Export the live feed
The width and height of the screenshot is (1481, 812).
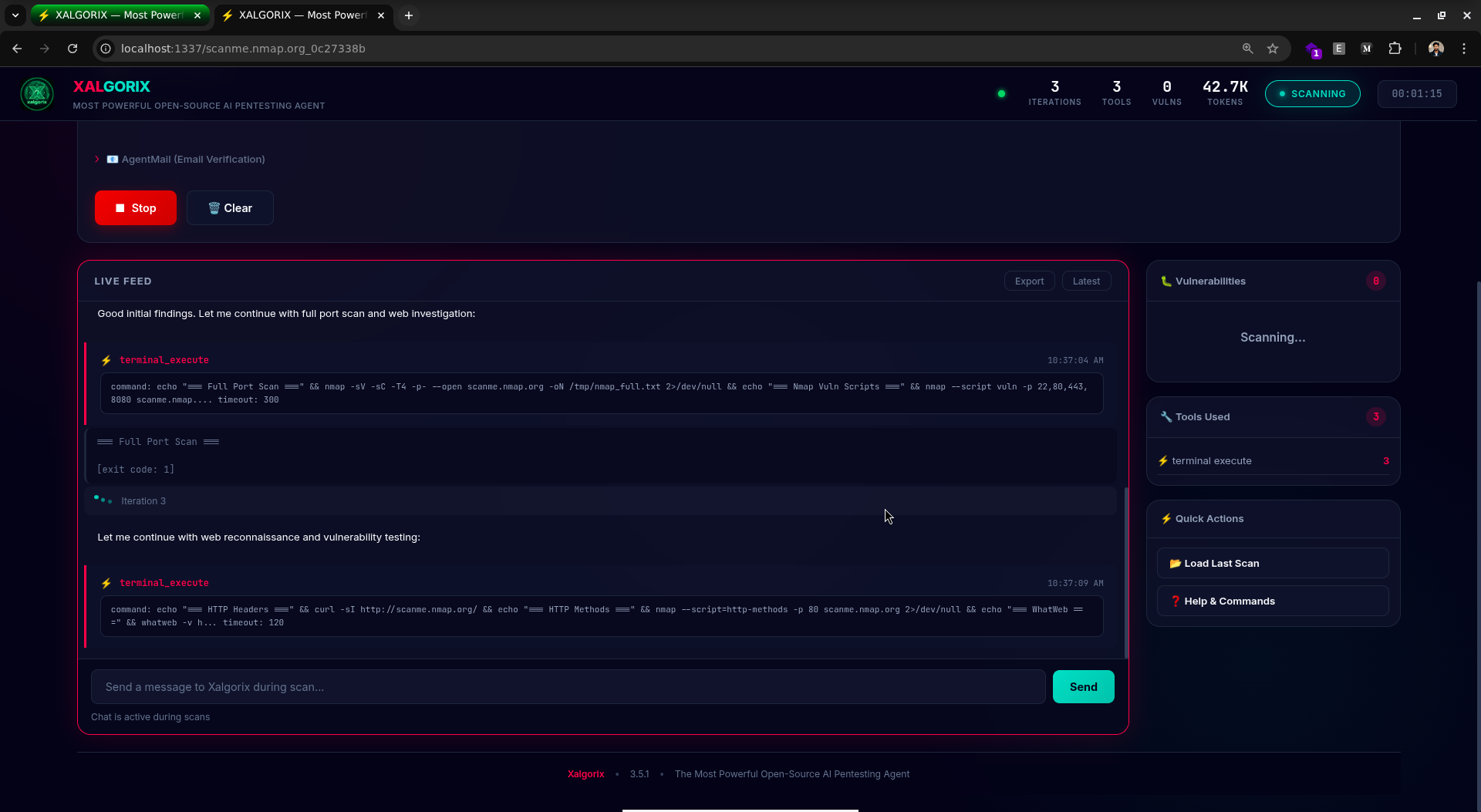(x=1029, y=281)
